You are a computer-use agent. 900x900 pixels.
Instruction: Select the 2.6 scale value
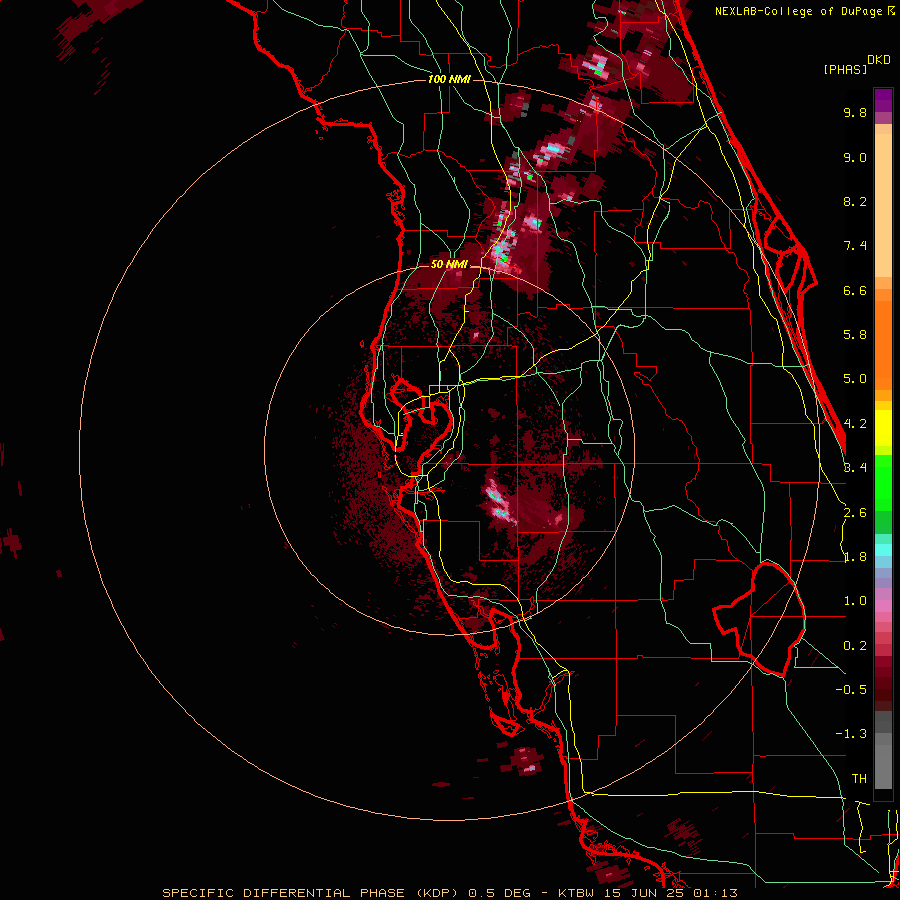(855, 513)
